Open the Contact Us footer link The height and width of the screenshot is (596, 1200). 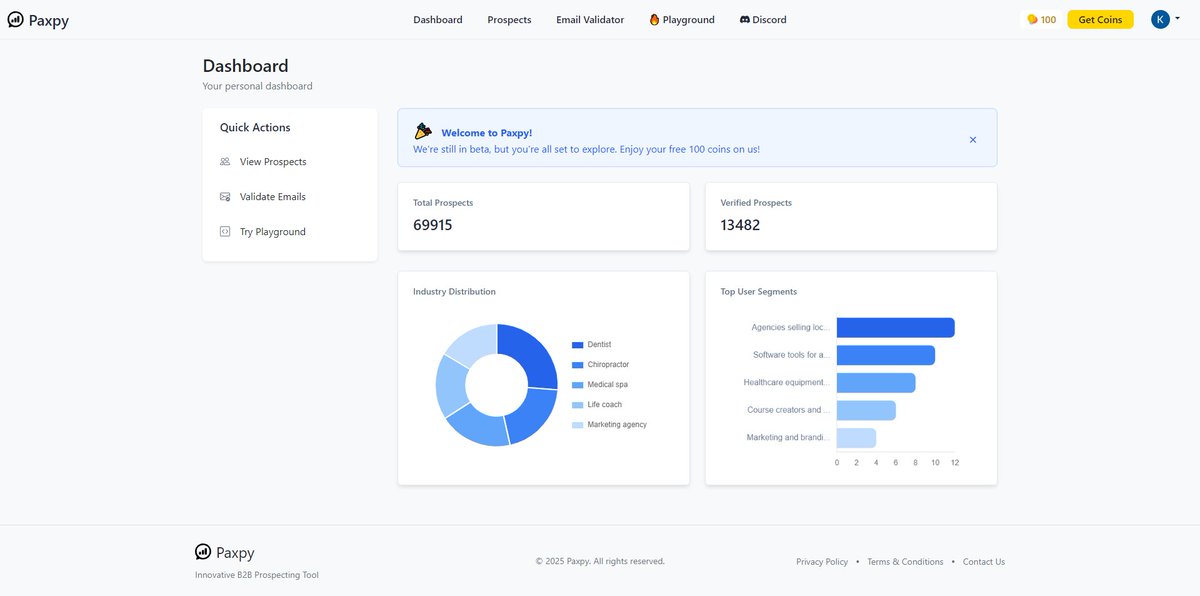pos(984,562)
